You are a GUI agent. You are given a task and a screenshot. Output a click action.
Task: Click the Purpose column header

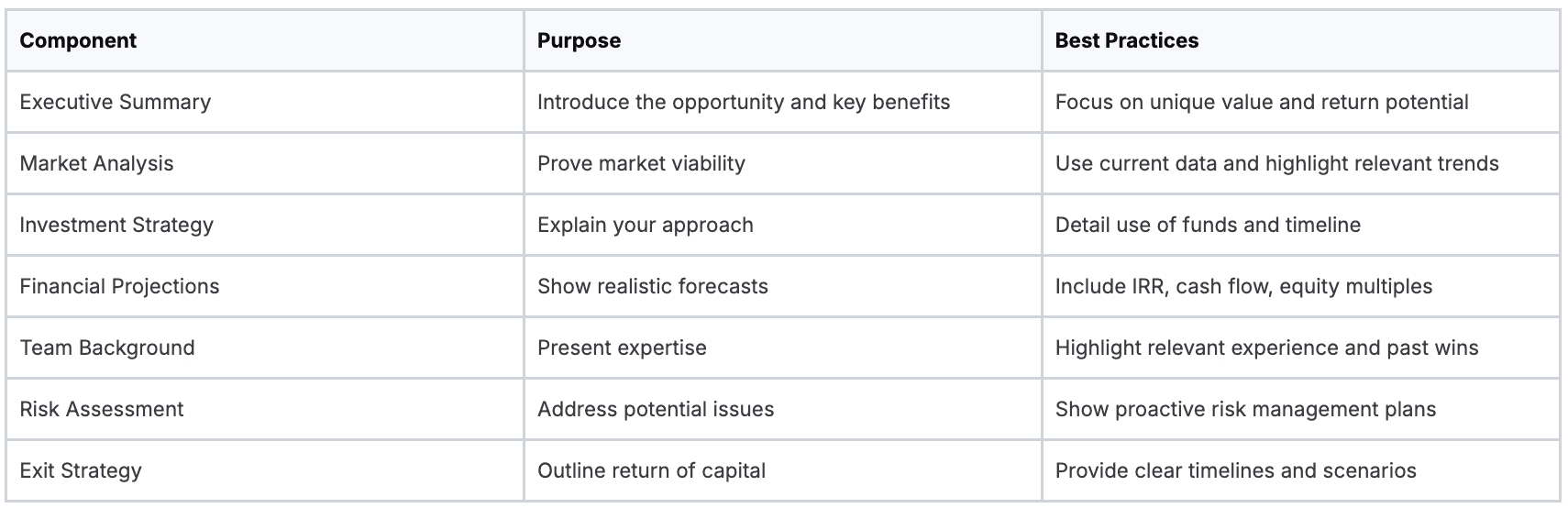(x=579, y=41)
